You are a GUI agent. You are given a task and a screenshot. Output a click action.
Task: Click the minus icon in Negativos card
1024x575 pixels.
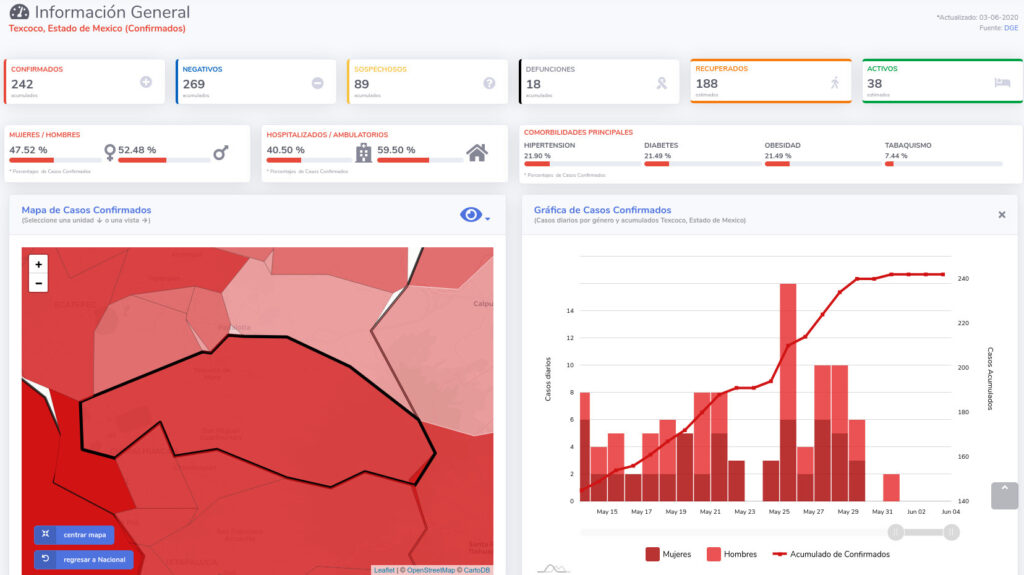318,83
